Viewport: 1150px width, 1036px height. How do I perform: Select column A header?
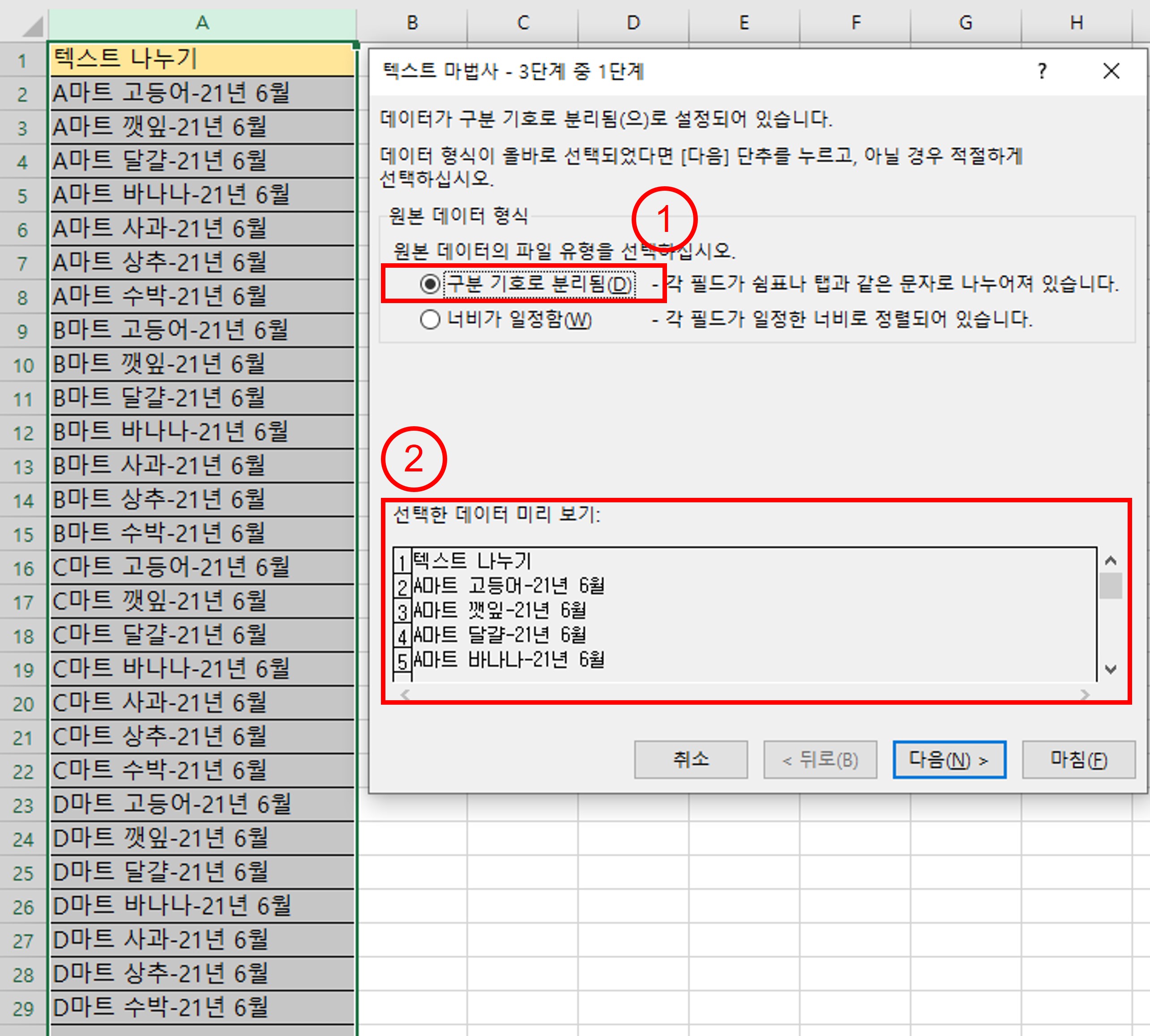pos(202,23)
